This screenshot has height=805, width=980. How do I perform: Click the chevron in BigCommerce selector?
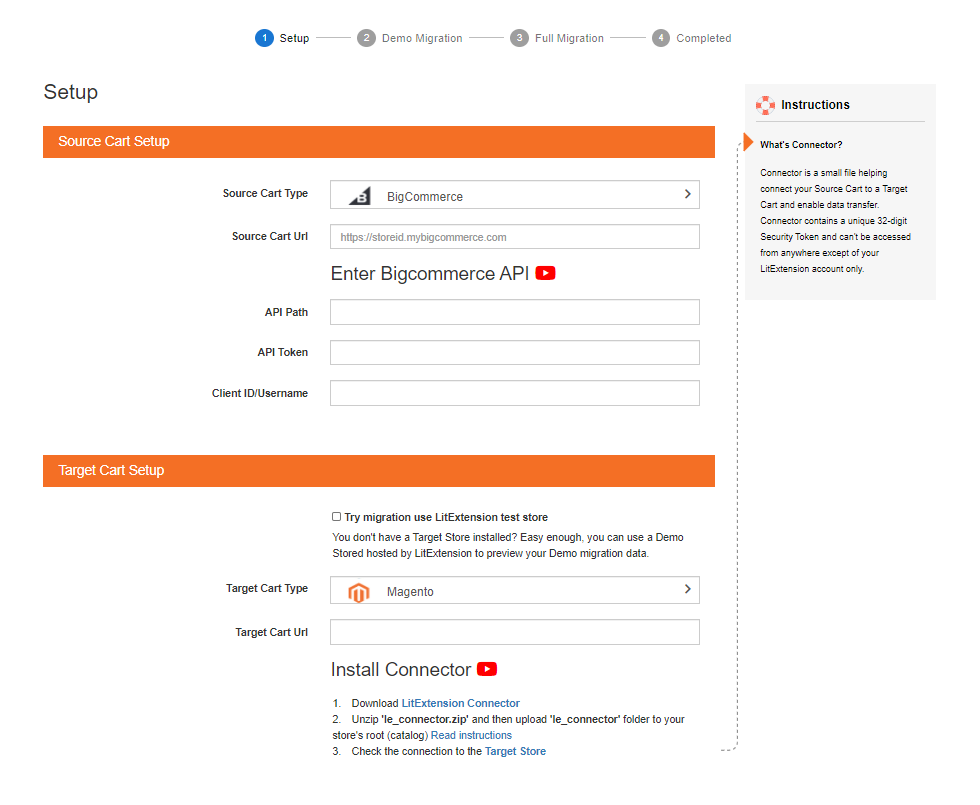(688, 194)
